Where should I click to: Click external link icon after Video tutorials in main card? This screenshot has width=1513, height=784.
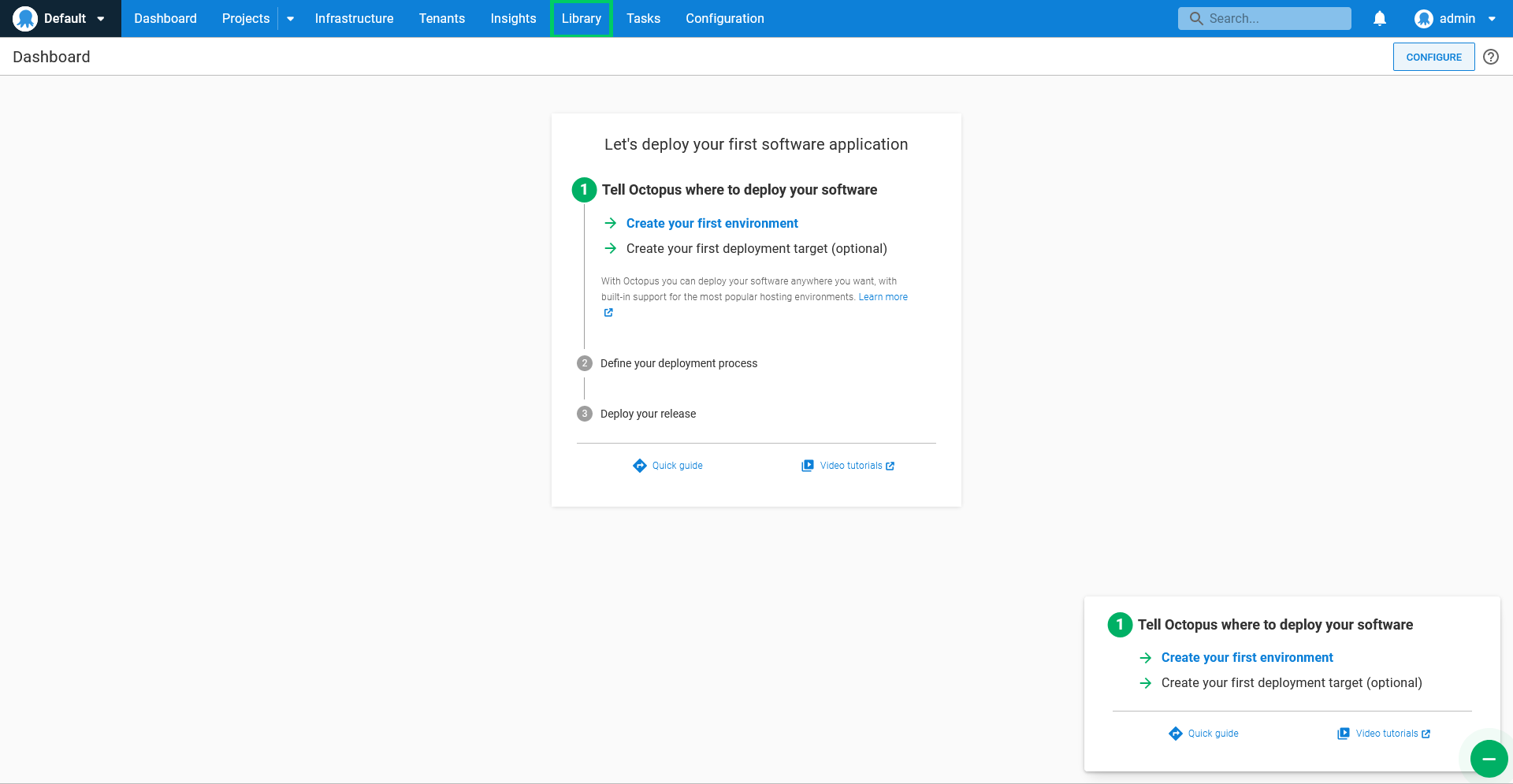890,466
